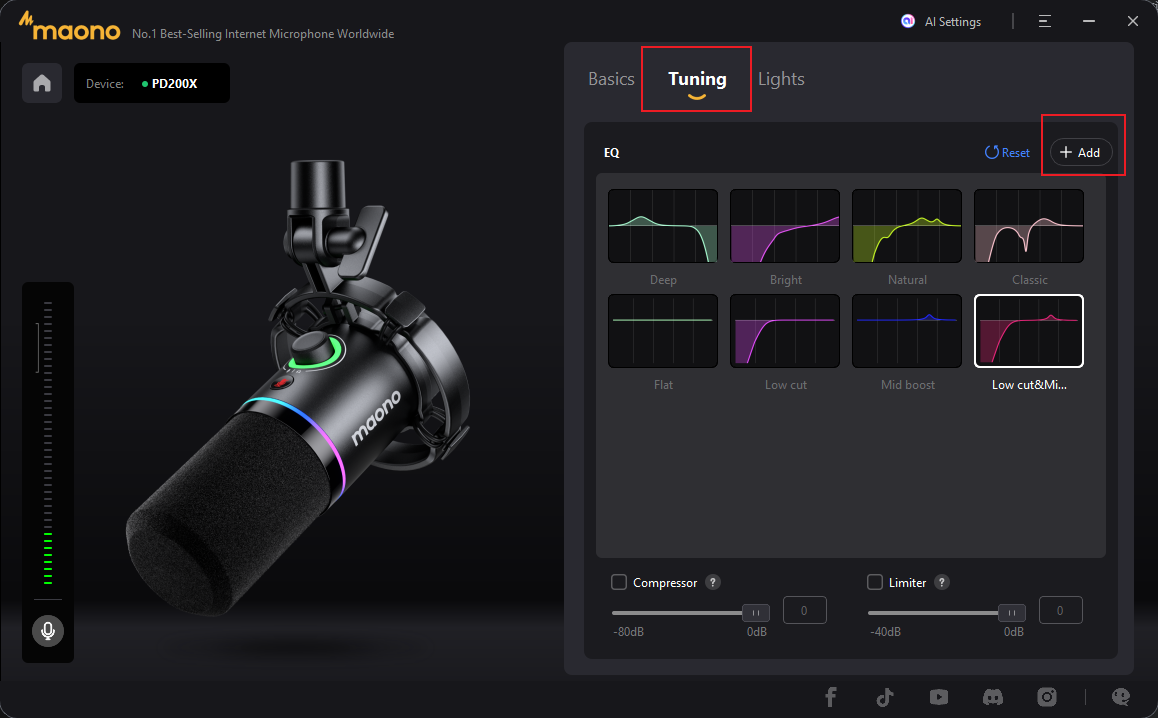Screen dimensions: 1158x718
Task: Select the Mid boost EQ preset
Action: click(x=907, y=331)
